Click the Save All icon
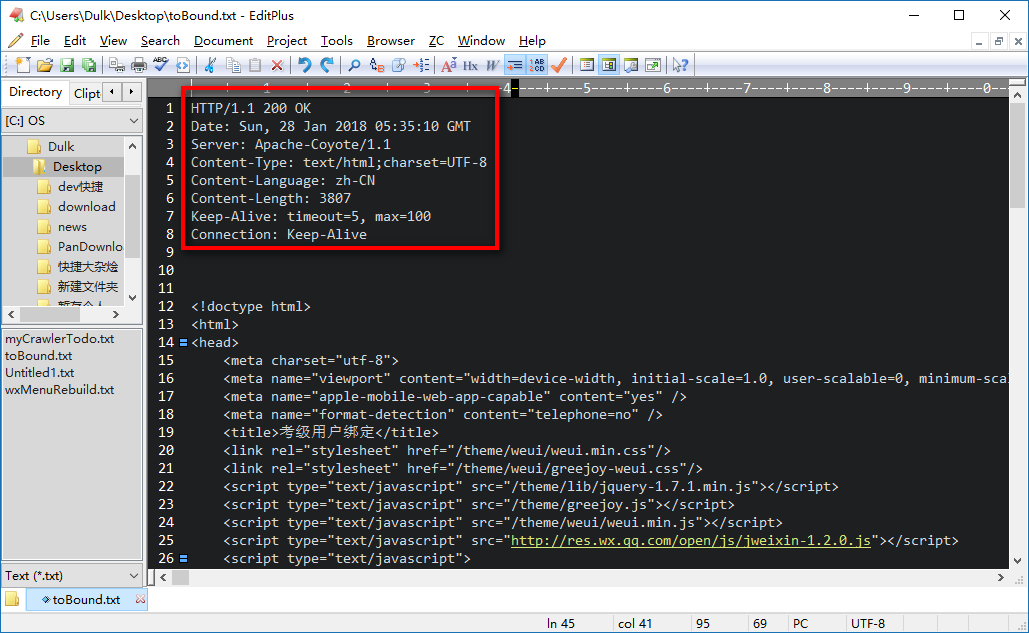The image size is (1029, 633). pyautogui.click(x=89, y=65)
